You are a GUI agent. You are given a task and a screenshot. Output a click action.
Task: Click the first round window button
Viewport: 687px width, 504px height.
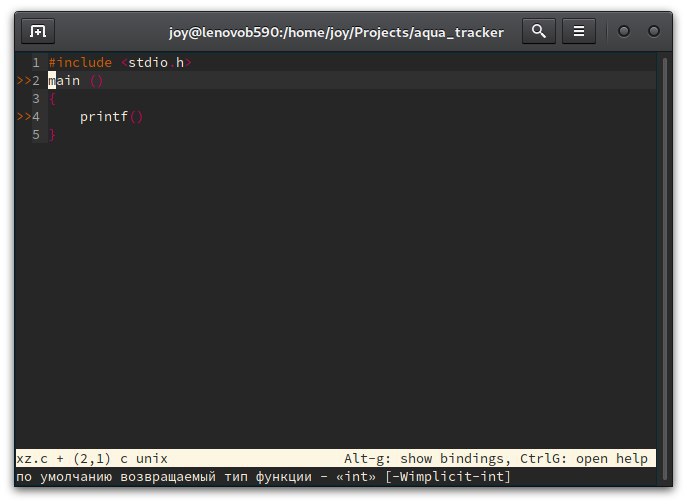624,32
